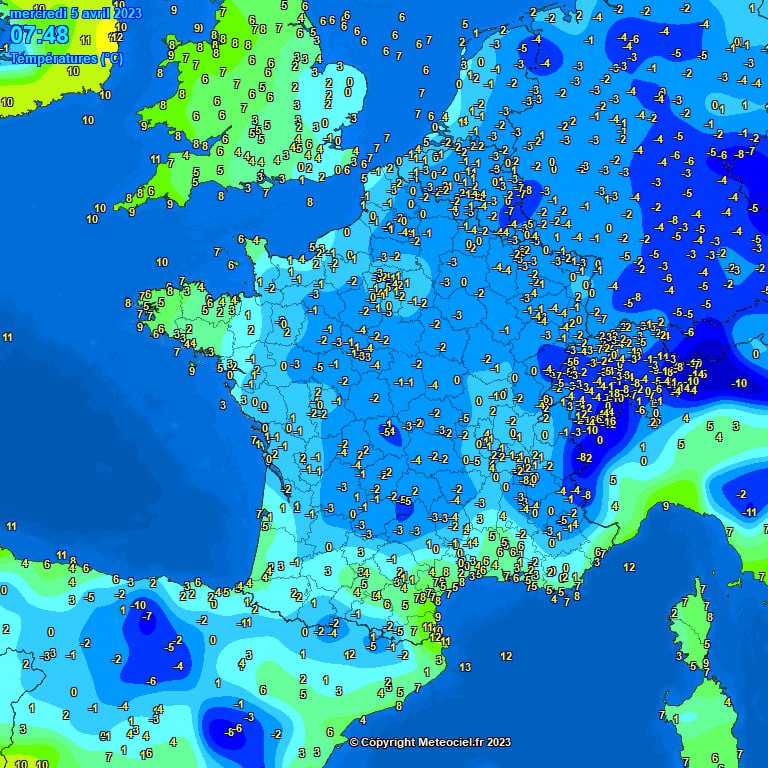Click the date text 'mercredi 5 avril 2023'

click(75, 13)
